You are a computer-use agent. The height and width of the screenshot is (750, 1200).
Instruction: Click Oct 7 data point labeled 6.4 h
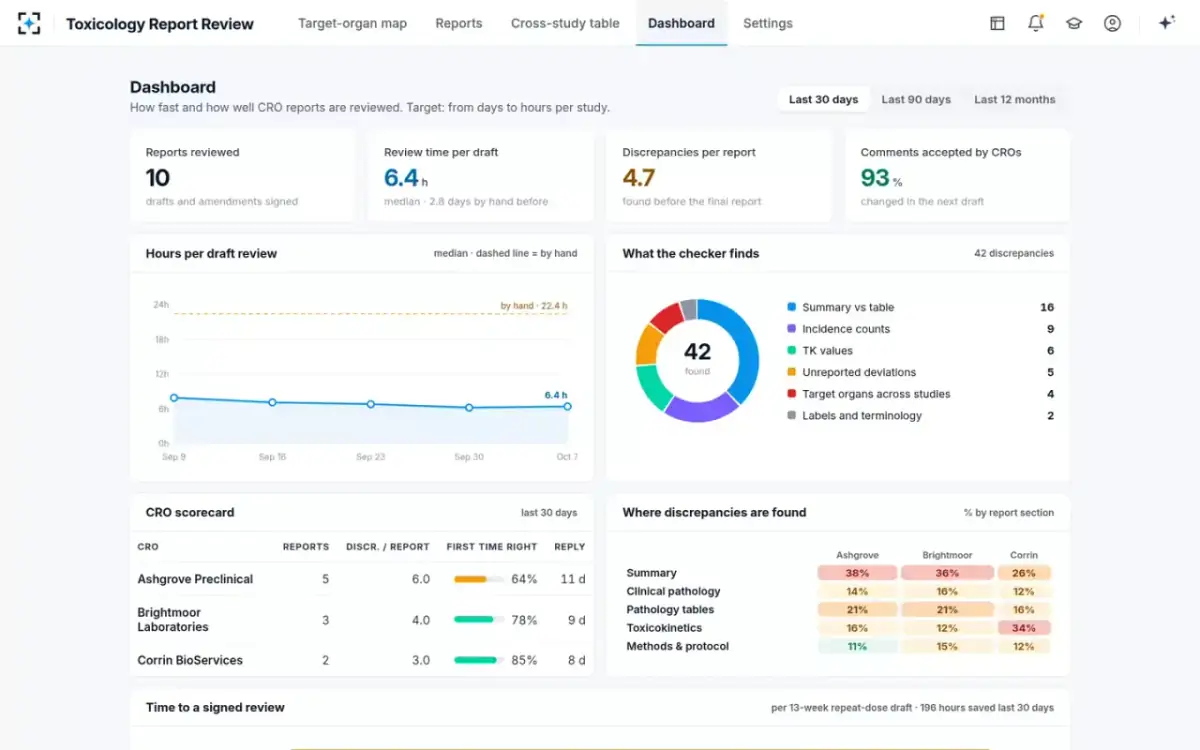(567, 407)
